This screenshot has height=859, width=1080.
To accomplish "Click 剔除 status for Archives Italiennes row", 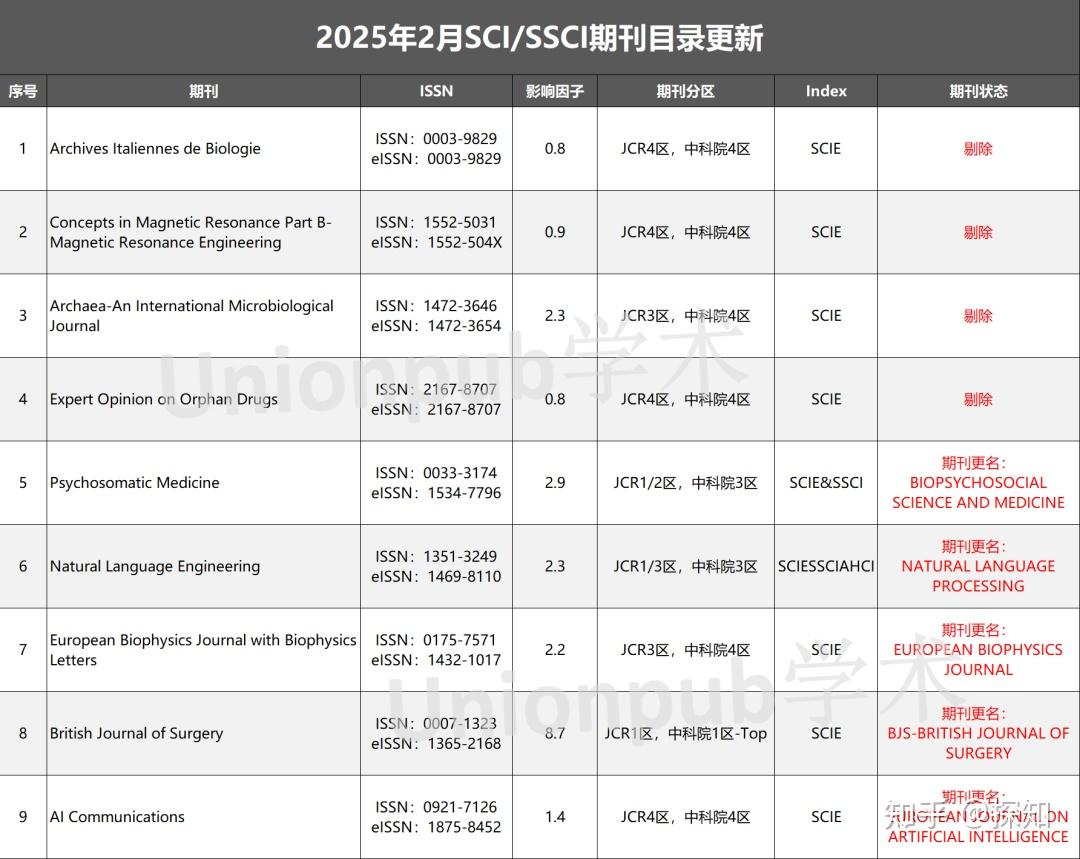I will (978, 149).
